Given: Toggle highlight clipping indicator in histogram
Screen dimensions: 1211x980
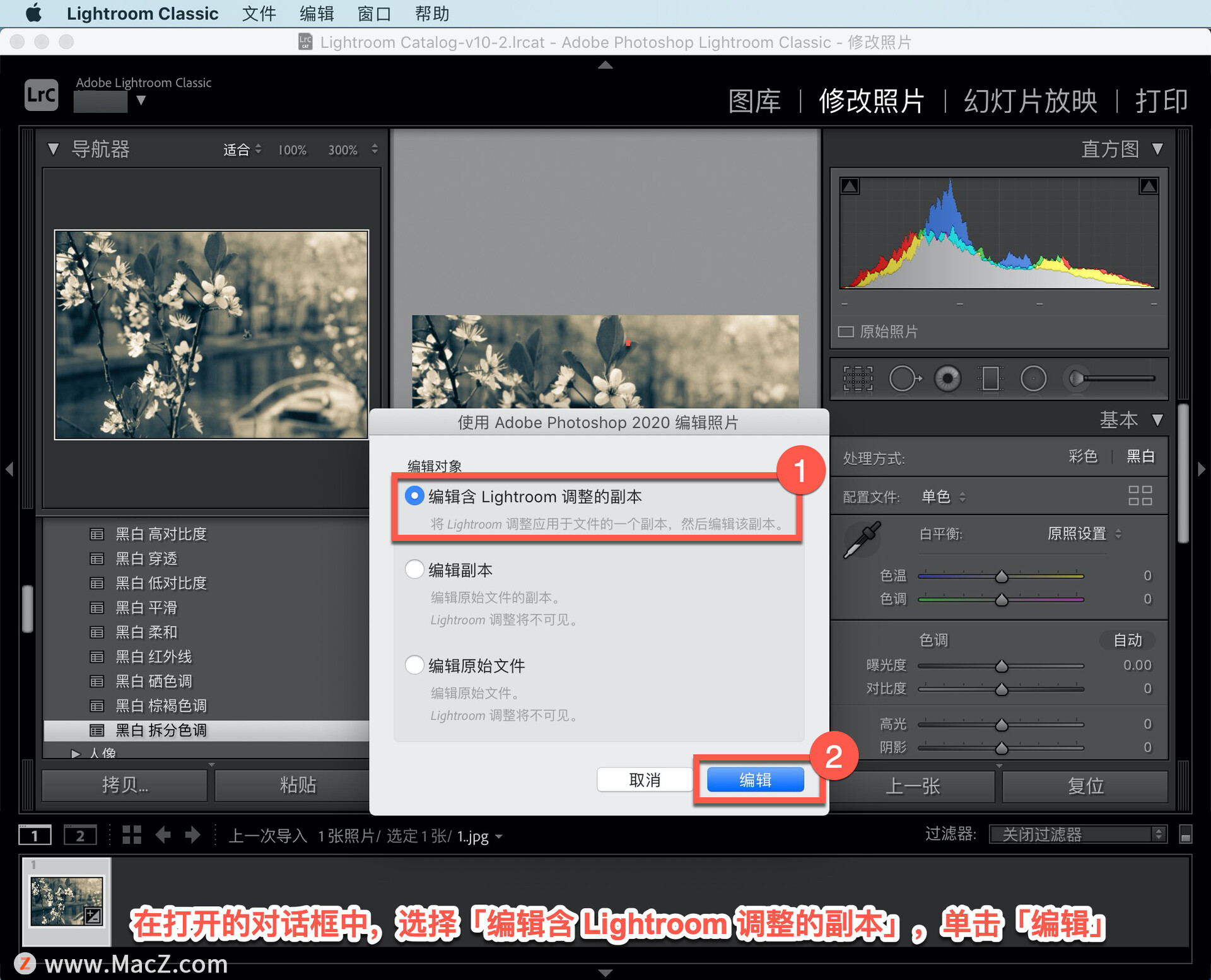Looking at the screenshot, I should [x=1149, y=186].
